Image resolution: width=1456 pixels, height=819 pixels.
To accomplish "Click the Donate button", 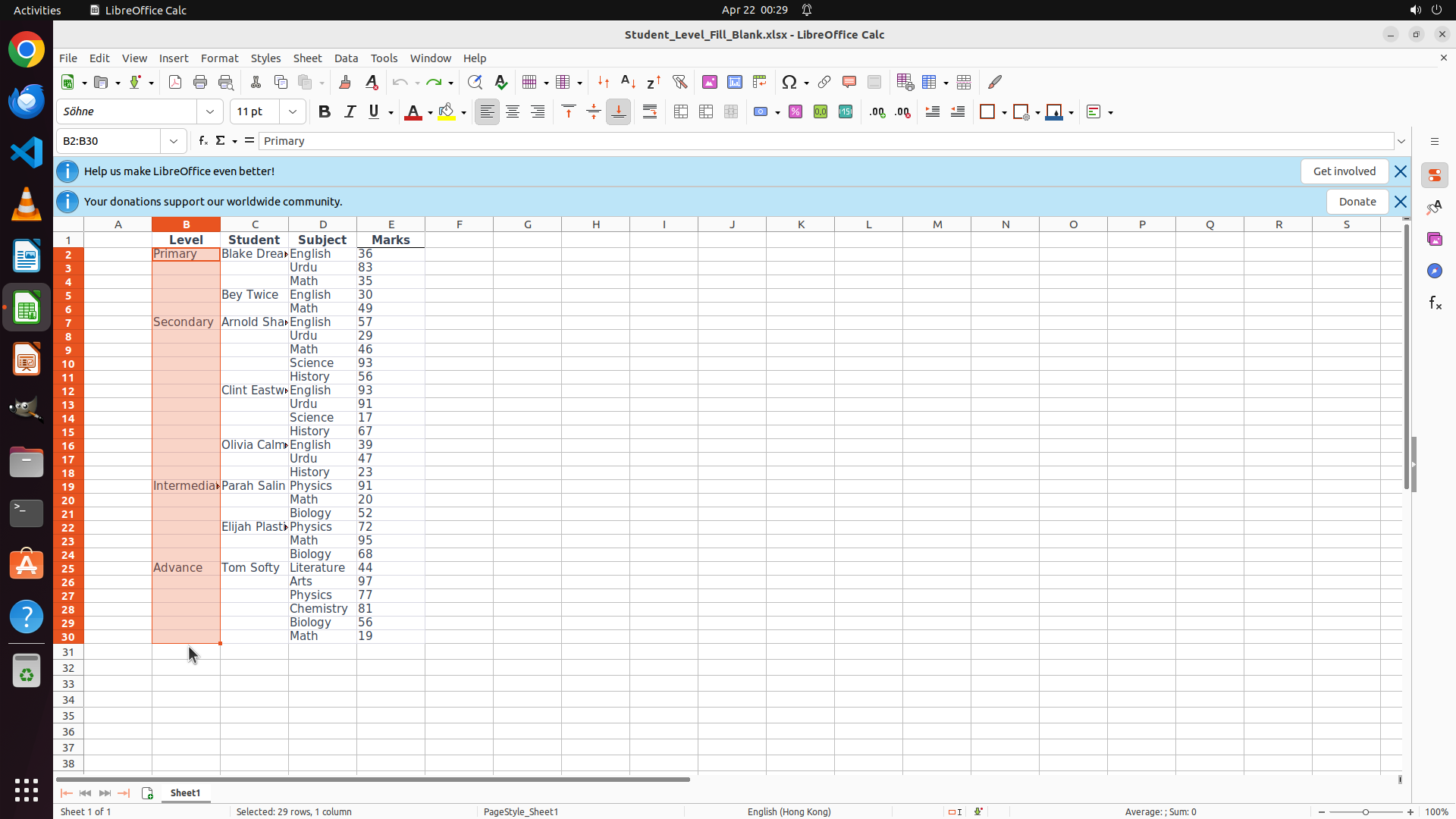I will tap(1357, 202).
